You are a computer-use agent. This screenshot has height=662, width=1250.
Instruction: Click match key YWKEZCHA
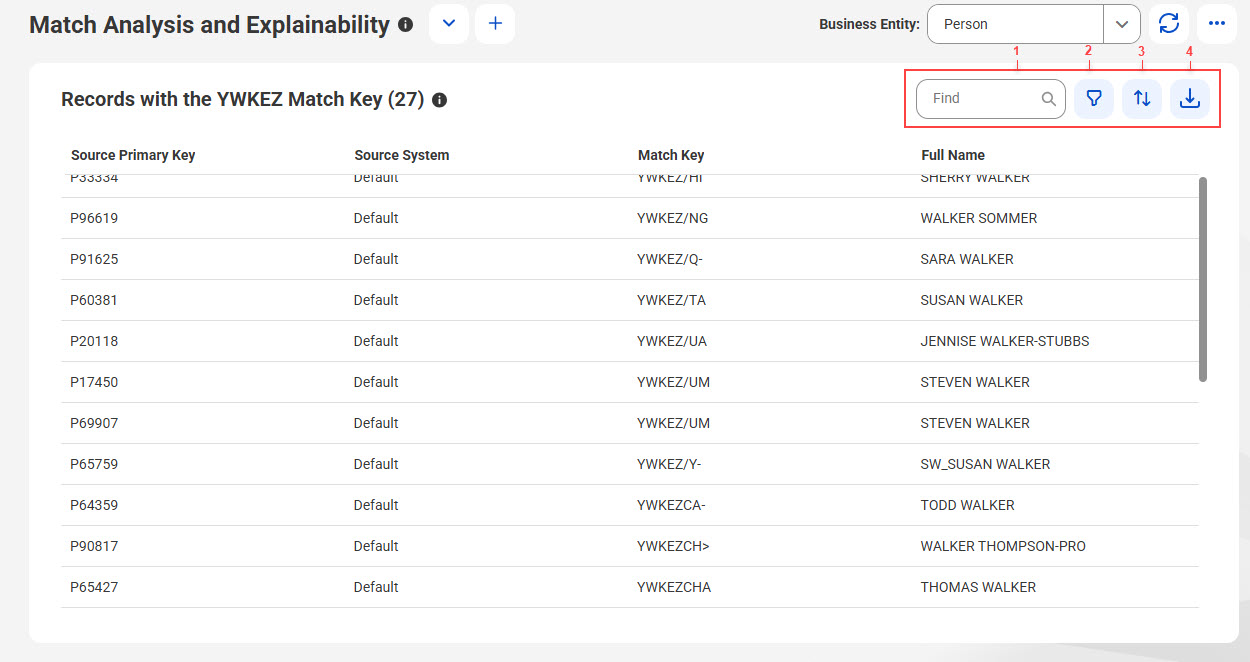pos(674,587)
